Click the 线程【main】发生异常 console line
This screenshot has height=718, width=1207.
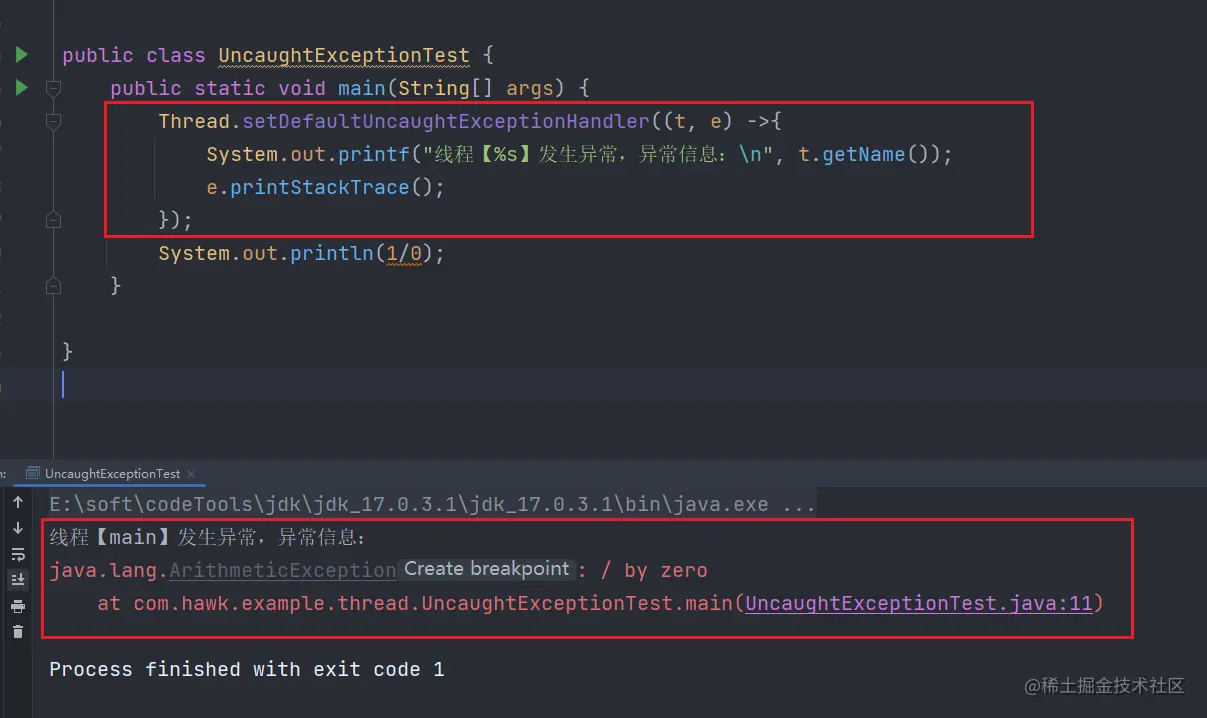[208, 537]
